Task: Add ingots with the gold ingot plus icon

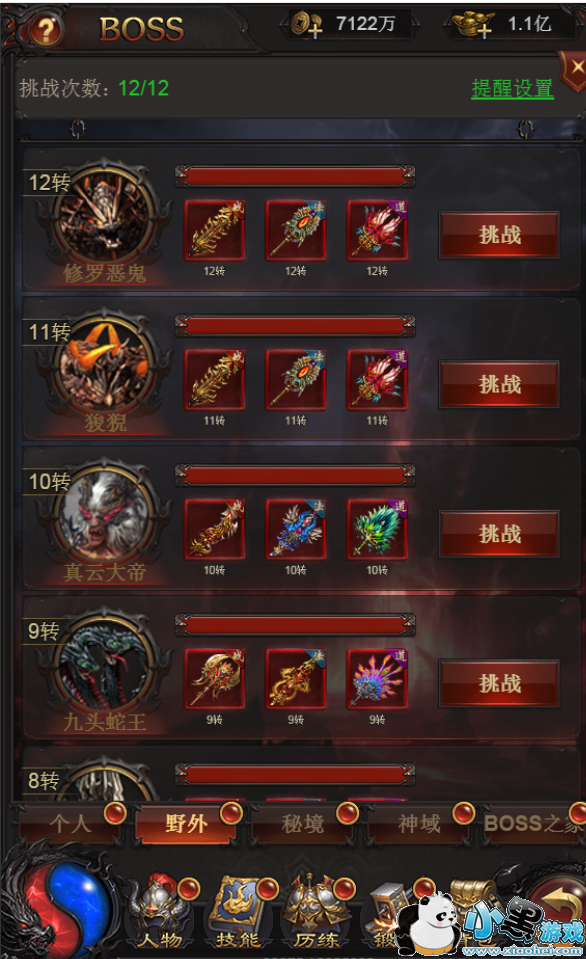Action: (473, 24)
